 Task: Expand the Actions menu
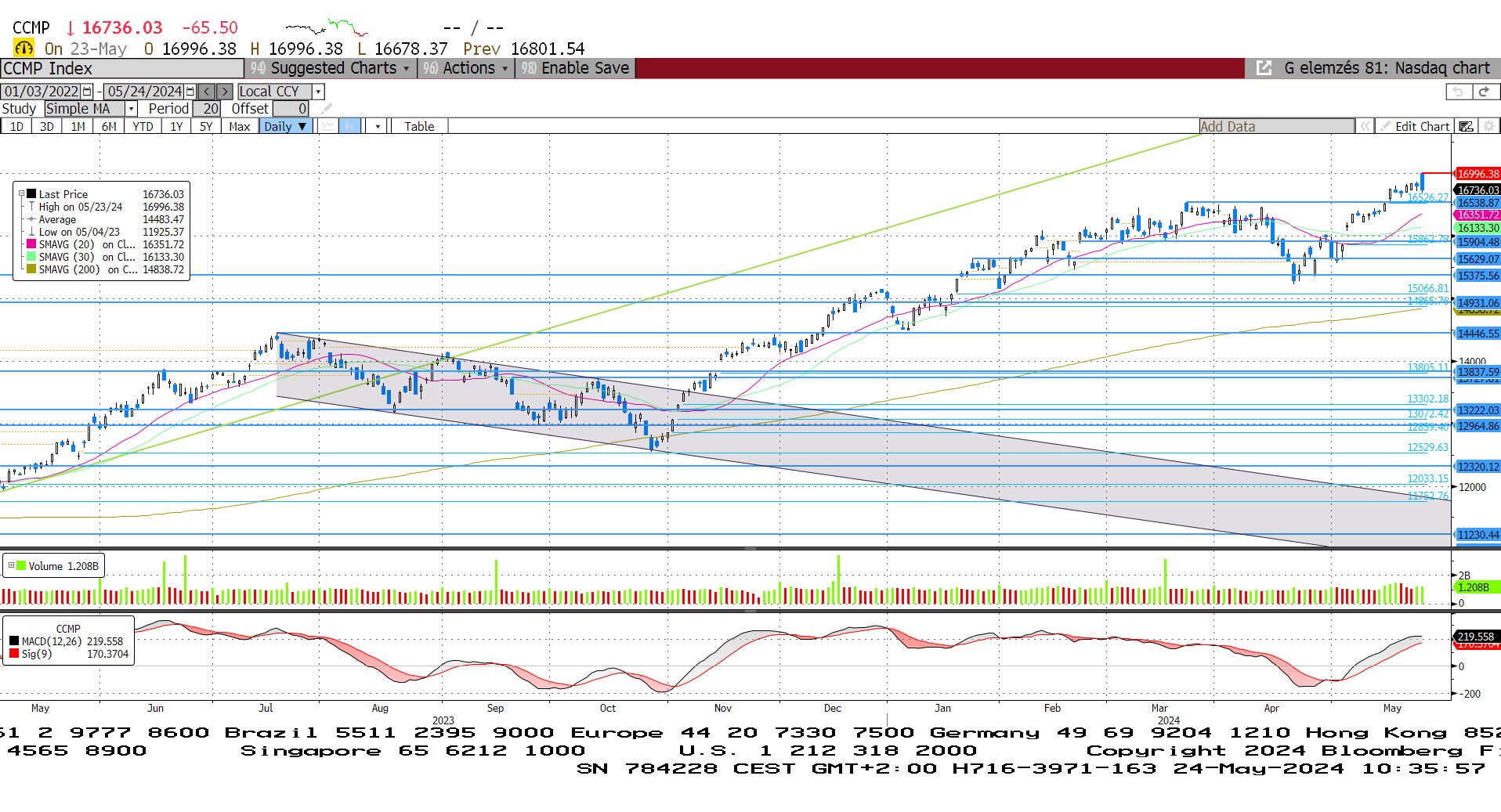tap(466, 68)
